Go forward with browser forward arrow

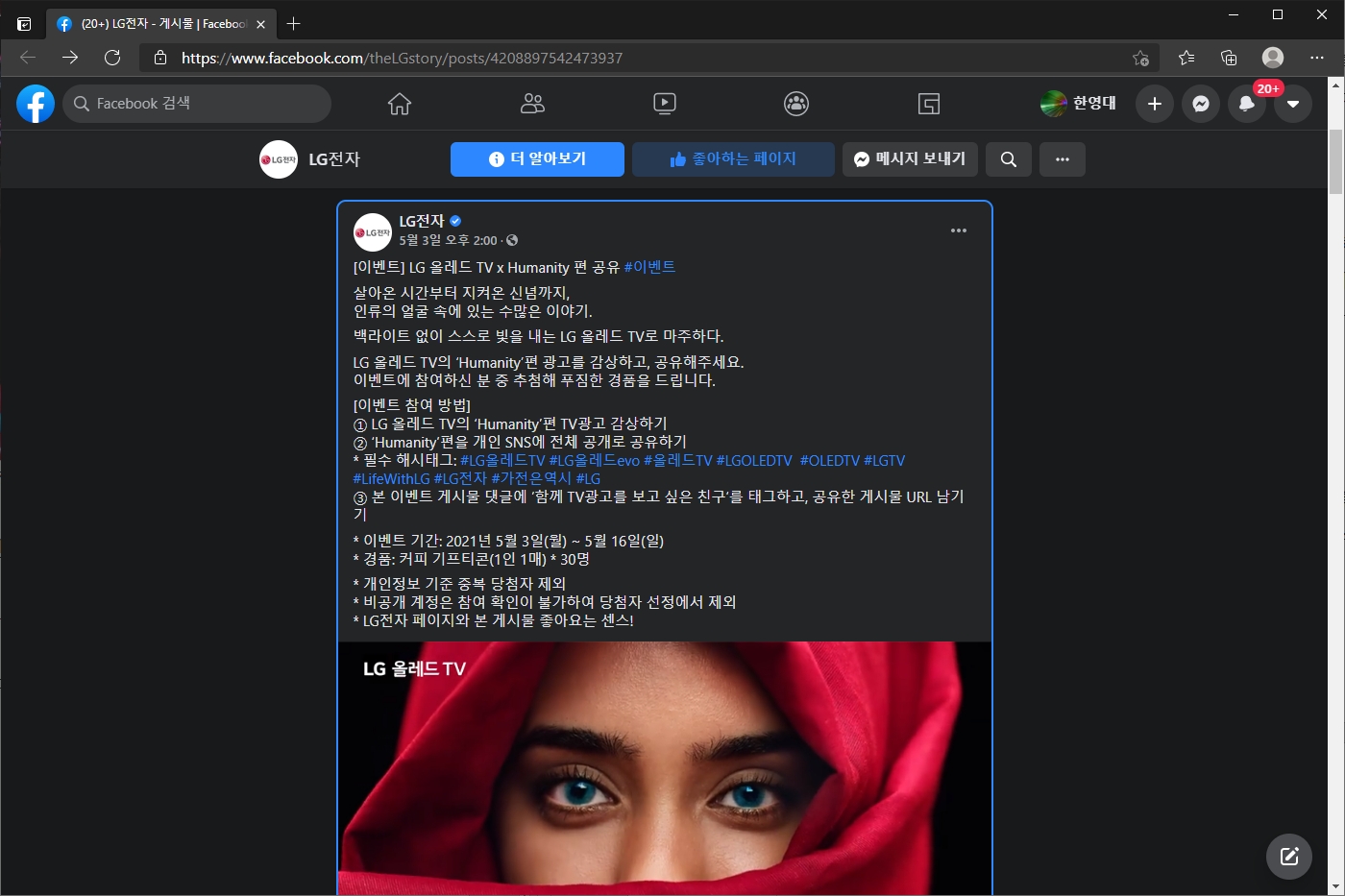pyautogui.click(x=70, y=58)
